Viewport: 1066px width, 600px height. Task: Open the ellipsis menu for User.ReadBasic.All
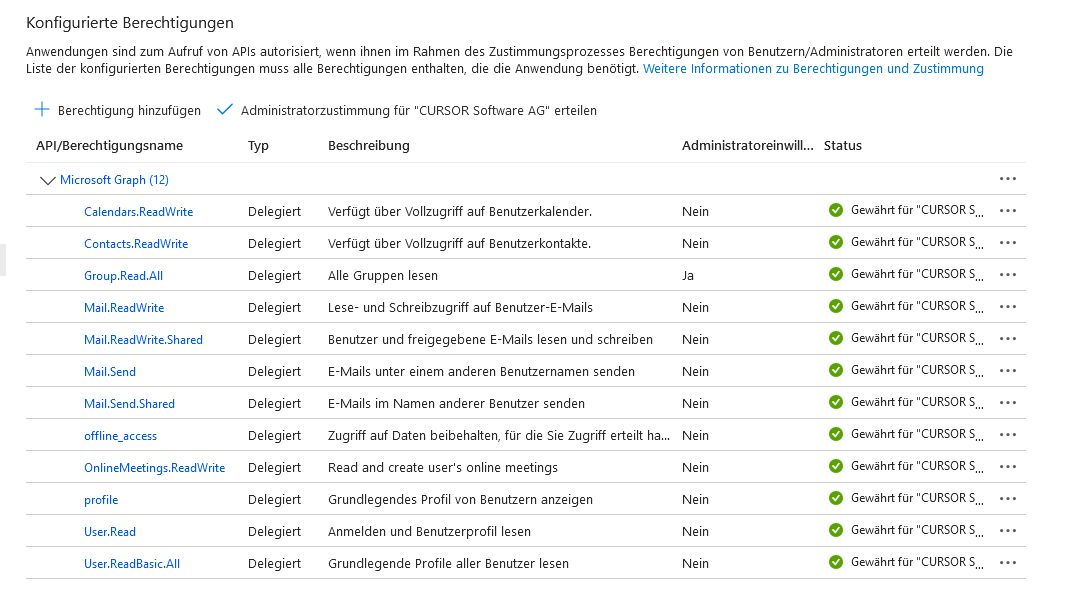coord(1008,563)
